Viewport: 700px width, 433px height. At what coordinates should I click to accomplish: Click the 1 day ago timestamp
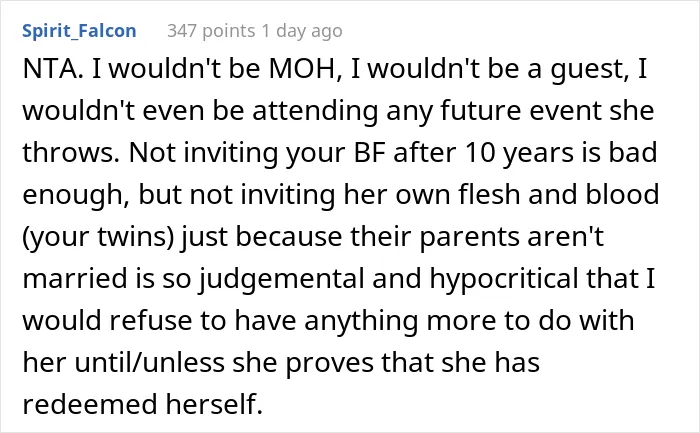pos(302,31)
